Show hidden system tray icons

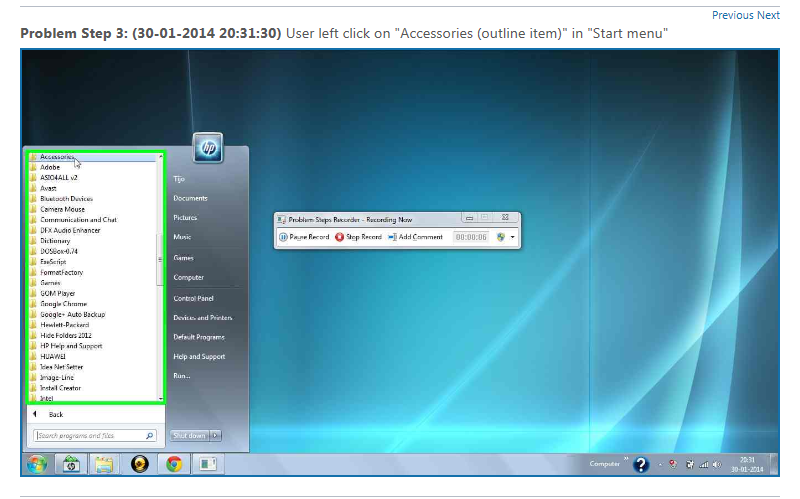660,464
